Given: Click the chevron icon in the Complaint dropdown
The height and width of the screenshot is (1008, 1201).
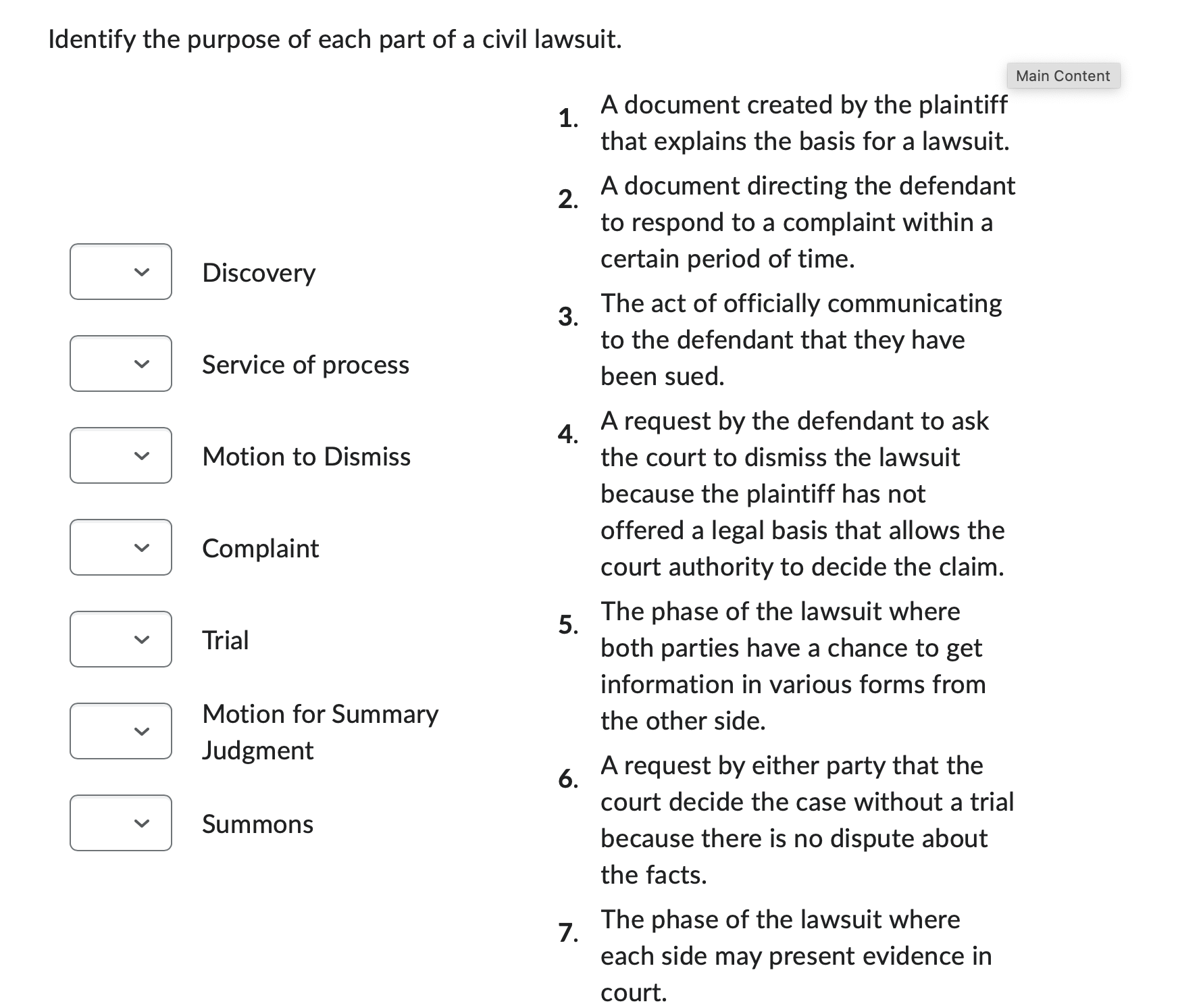Looking at the screenshot, I should click(140, 547).
